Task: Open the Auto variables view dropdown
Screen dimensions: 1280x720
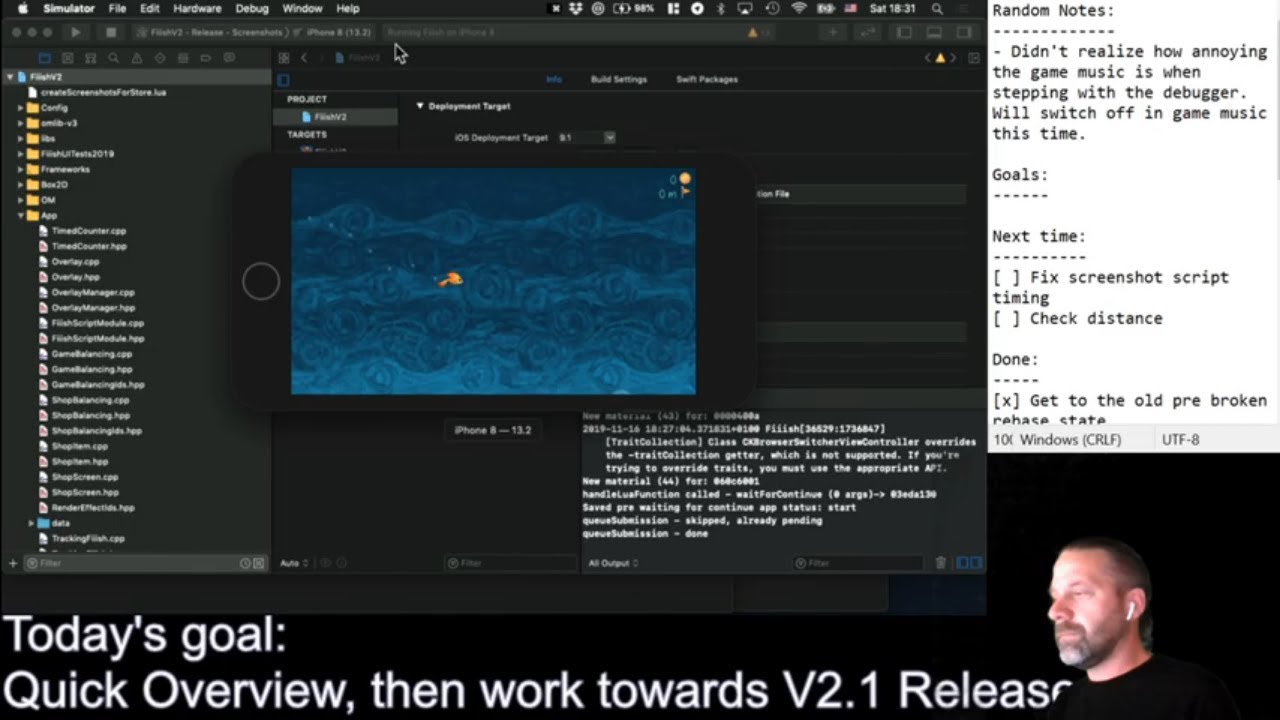Action: point(293,563)
